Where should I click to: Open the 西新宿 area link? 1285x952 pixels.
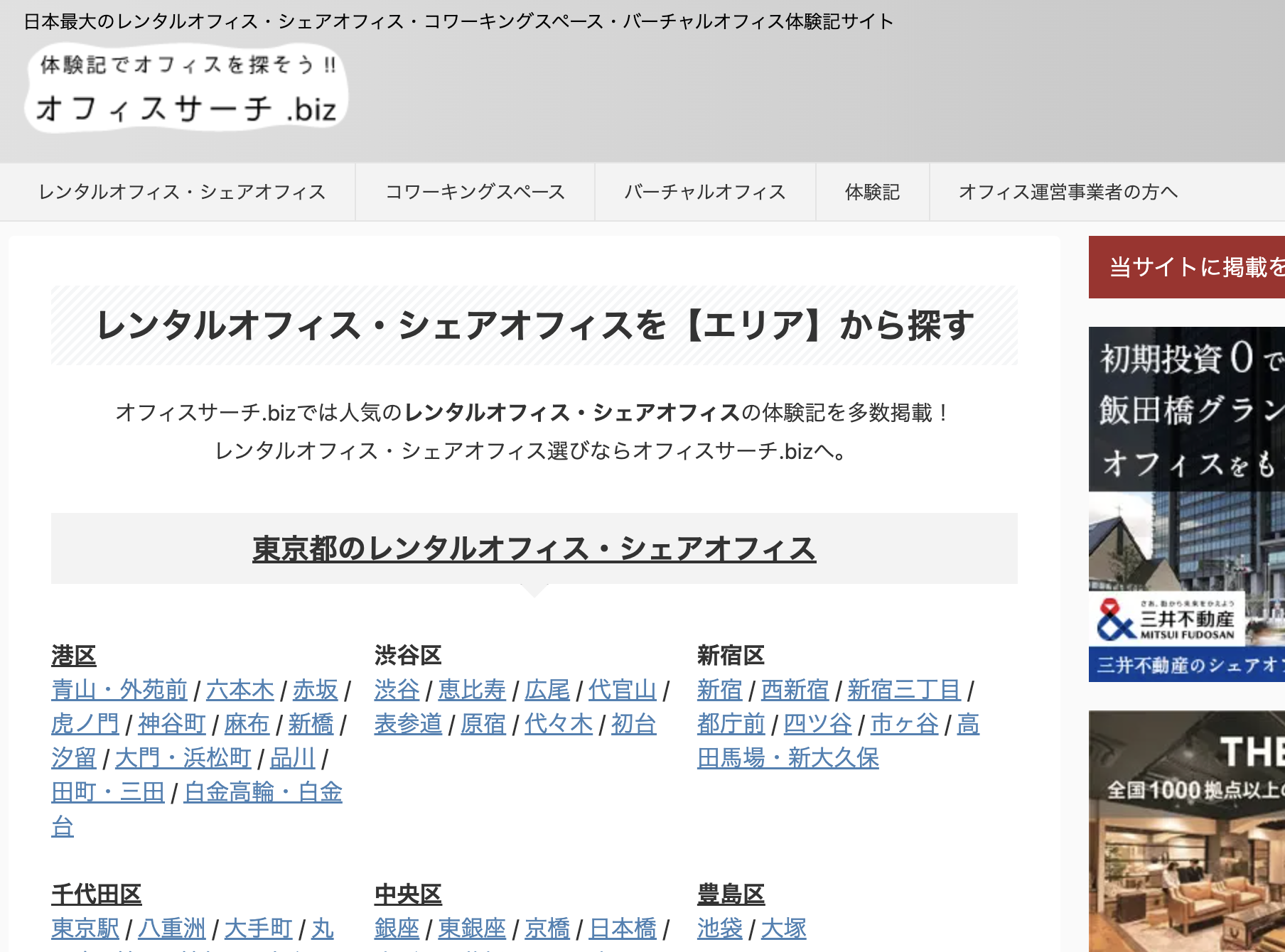coord(795,690)
